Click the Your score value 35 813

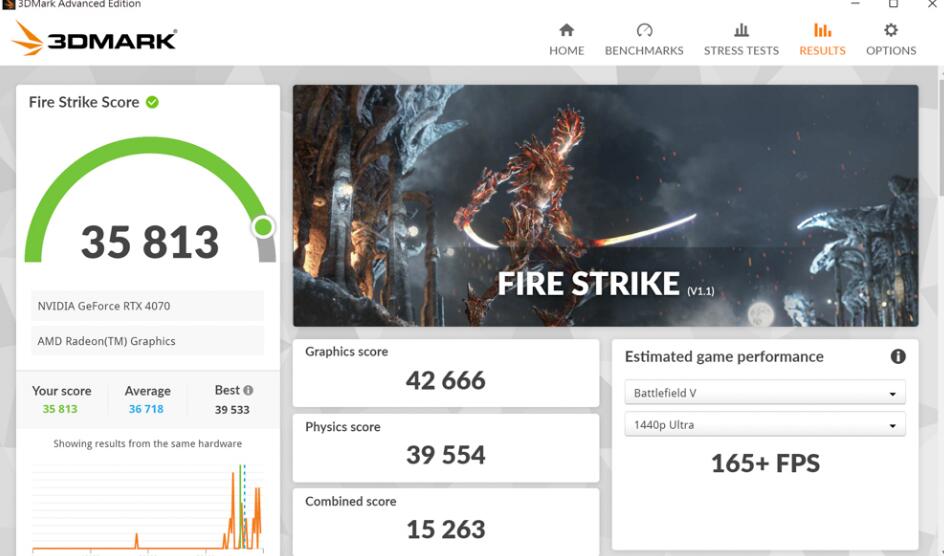click(60, 409)
